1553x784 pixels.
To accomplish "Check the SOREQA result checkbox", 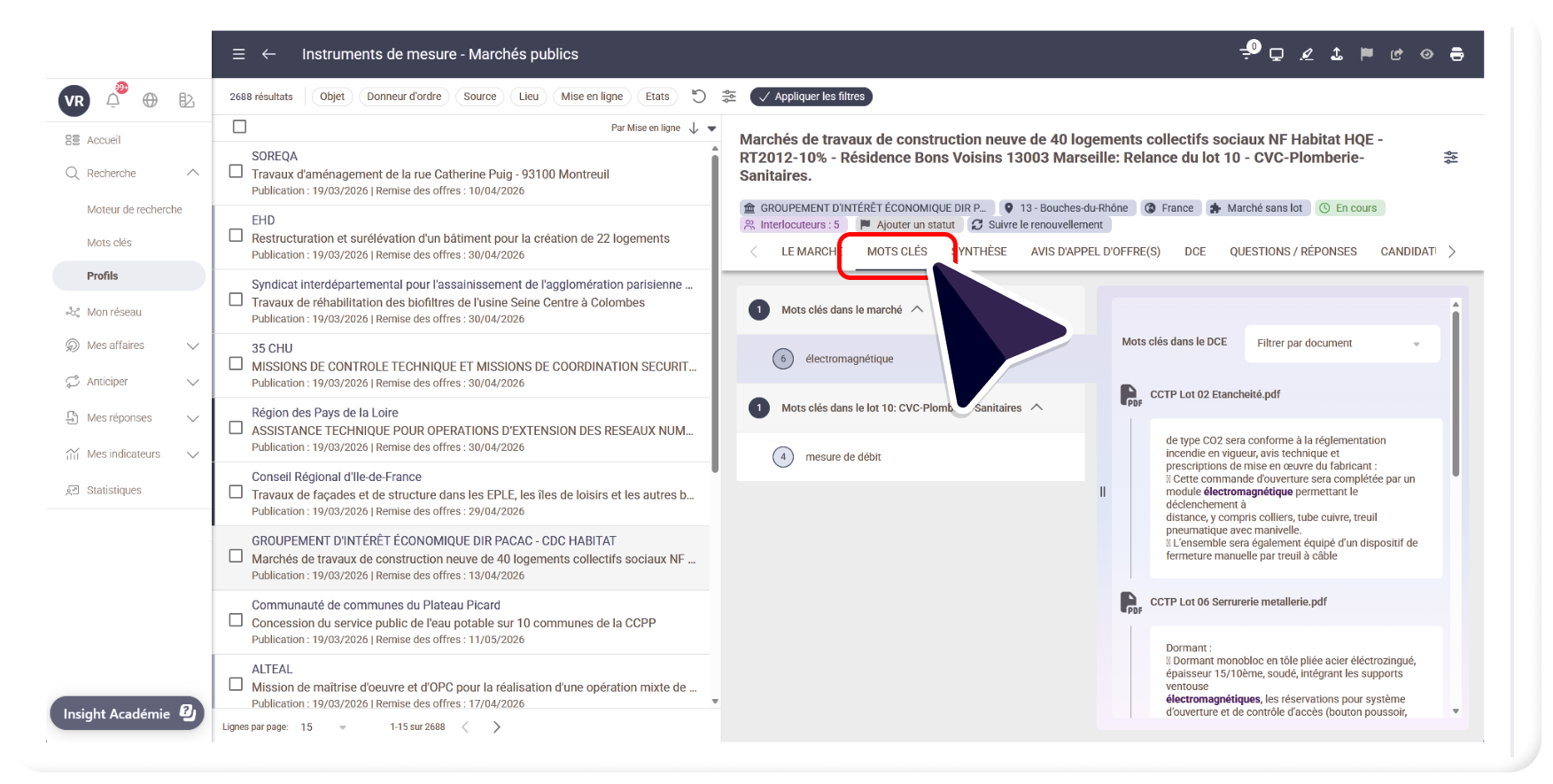I will (237, 171).
